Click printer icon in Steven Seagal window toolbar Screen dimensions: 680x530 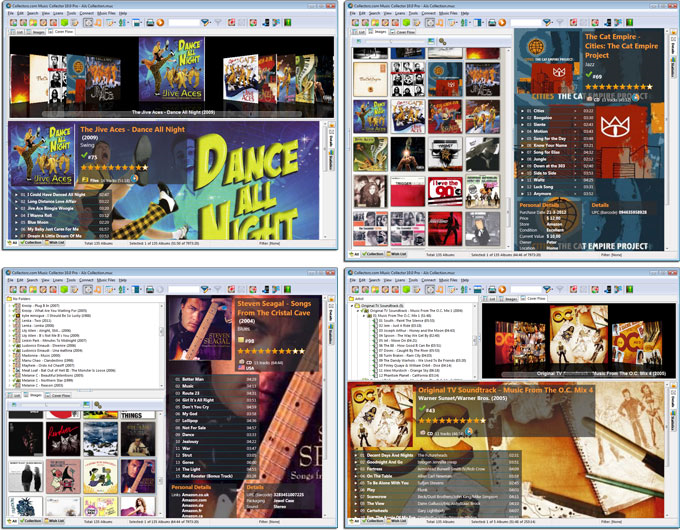coord(150,289)
